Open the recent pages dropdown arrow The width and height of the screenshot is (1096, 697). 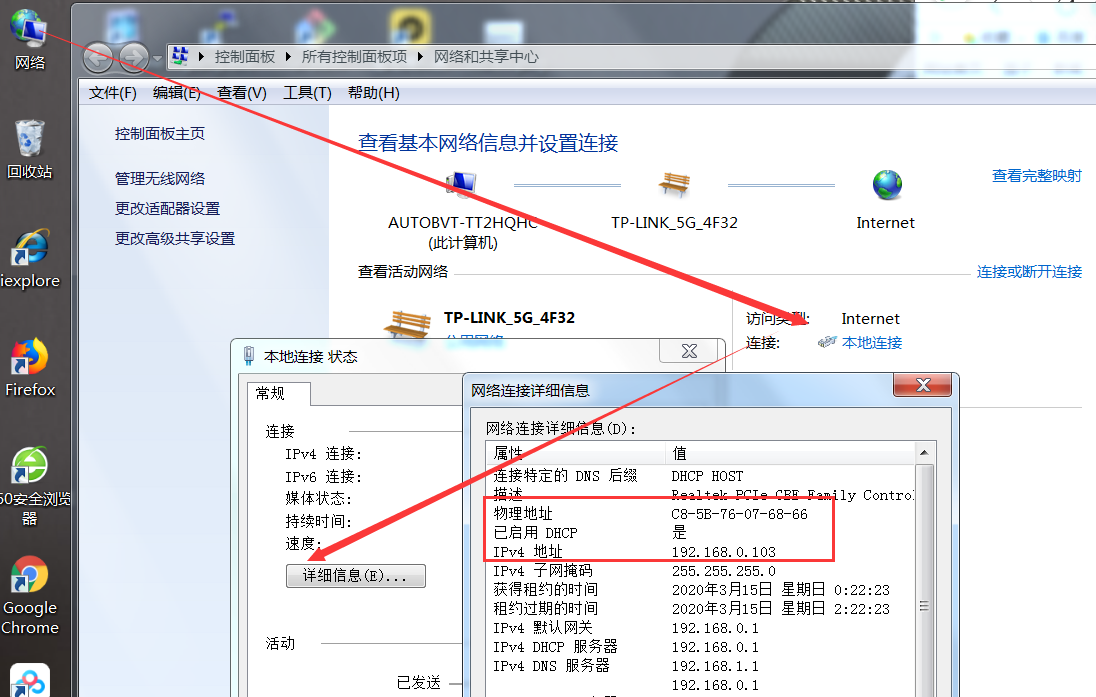point(157,58)
